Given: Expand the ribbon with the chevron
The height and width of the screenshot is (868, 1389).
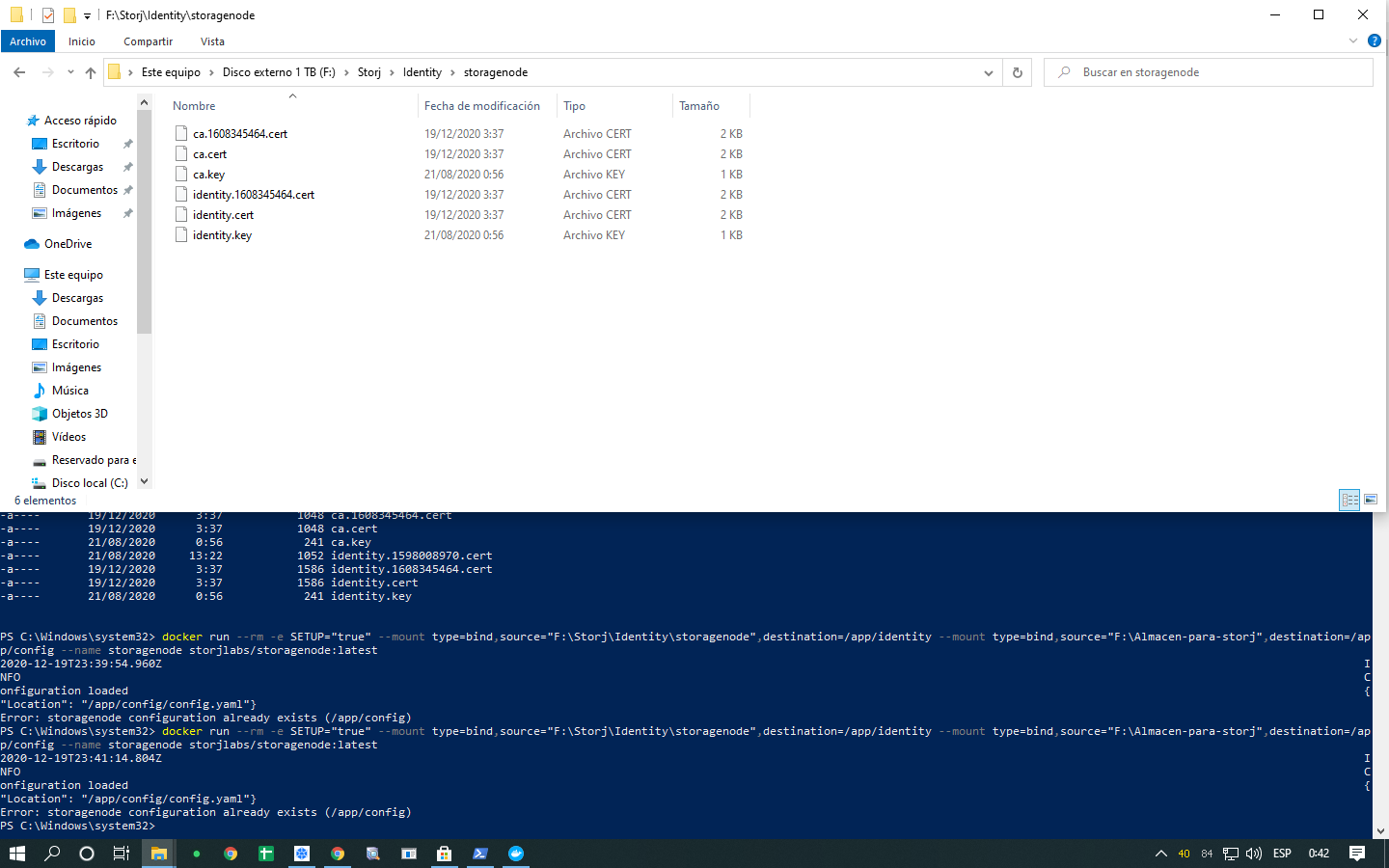Looking at the screenshot, I should tap(1352, 41).
